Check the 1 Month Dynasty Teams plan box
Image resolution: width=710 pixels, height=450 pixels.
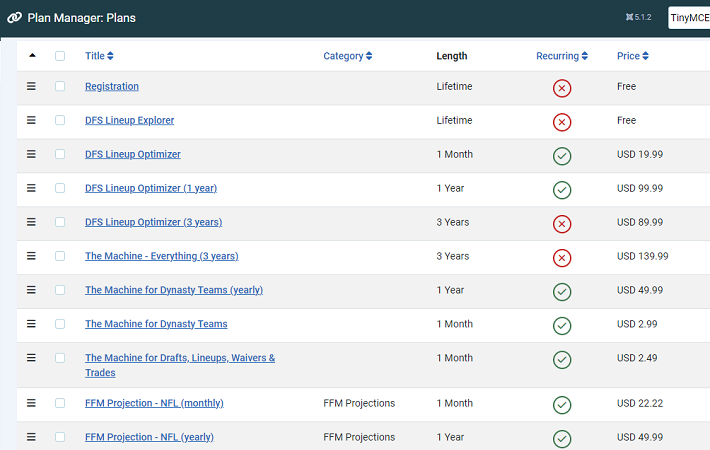point(60,324)
